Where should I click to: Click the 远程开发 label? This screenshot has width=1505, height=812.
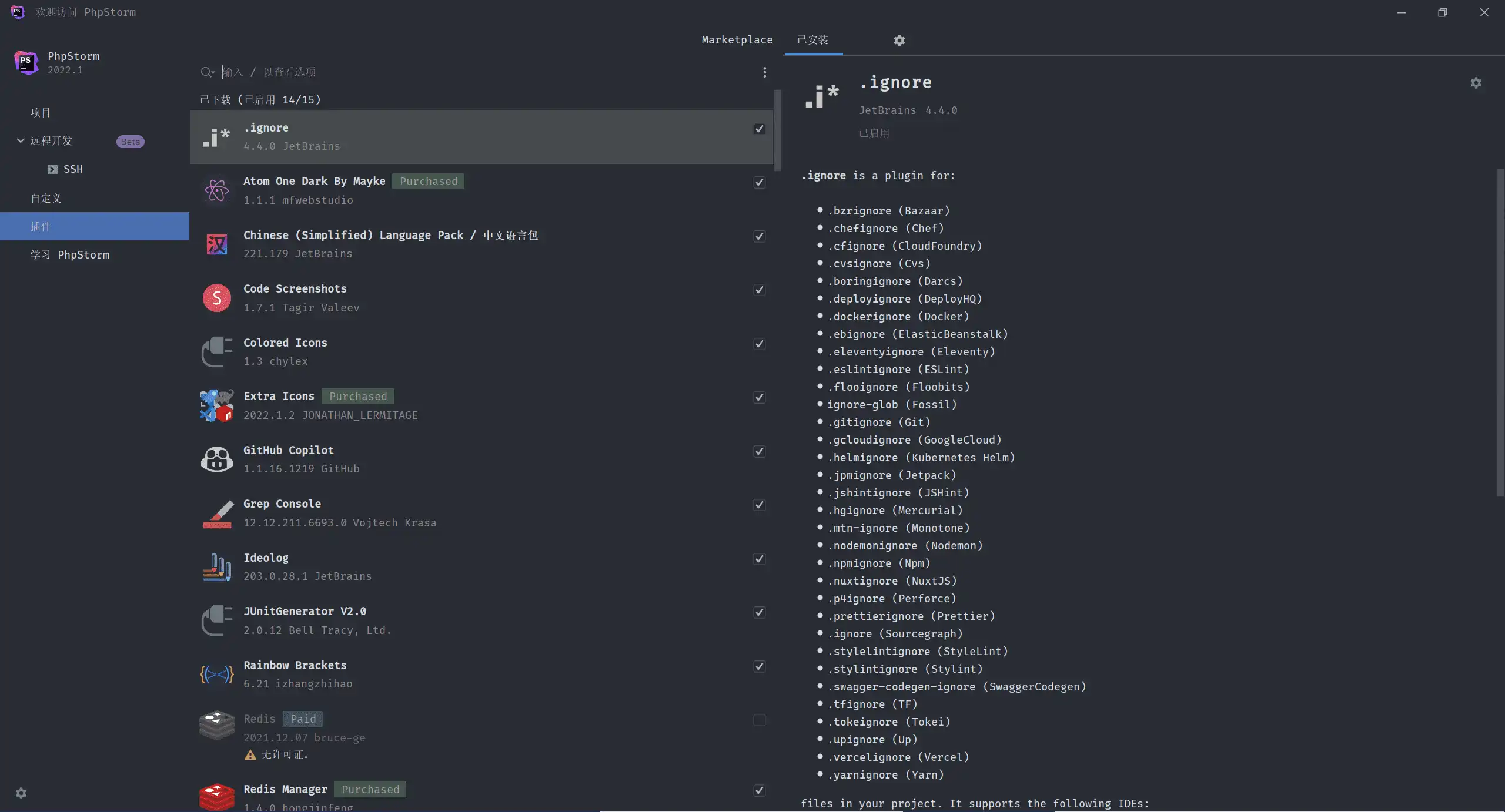(x=51, y=140)
